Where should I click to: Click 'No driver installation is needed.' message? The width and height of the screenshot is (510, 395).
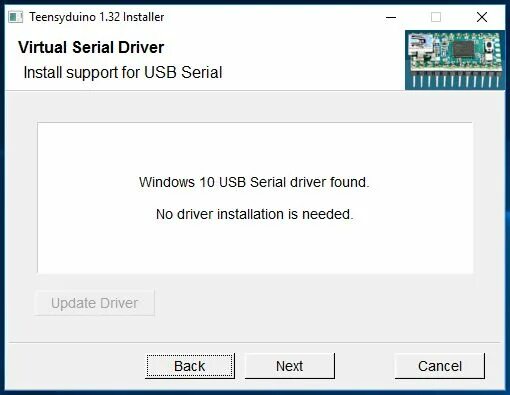coord(254,214)
